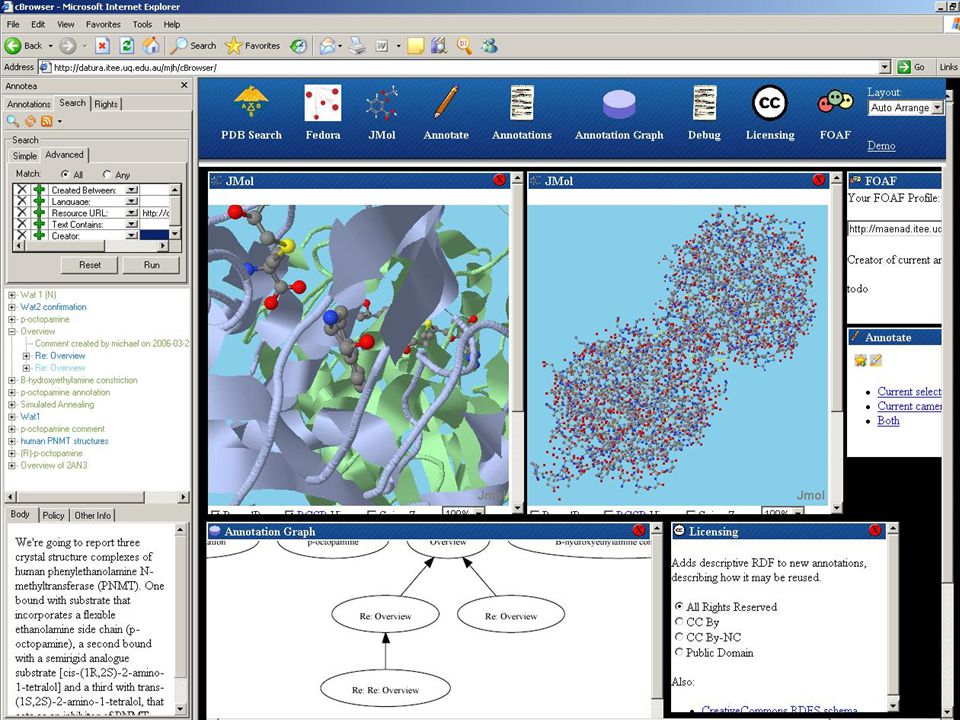Click the Current selection link
This screenshot has height=720, width=960.
909,391
